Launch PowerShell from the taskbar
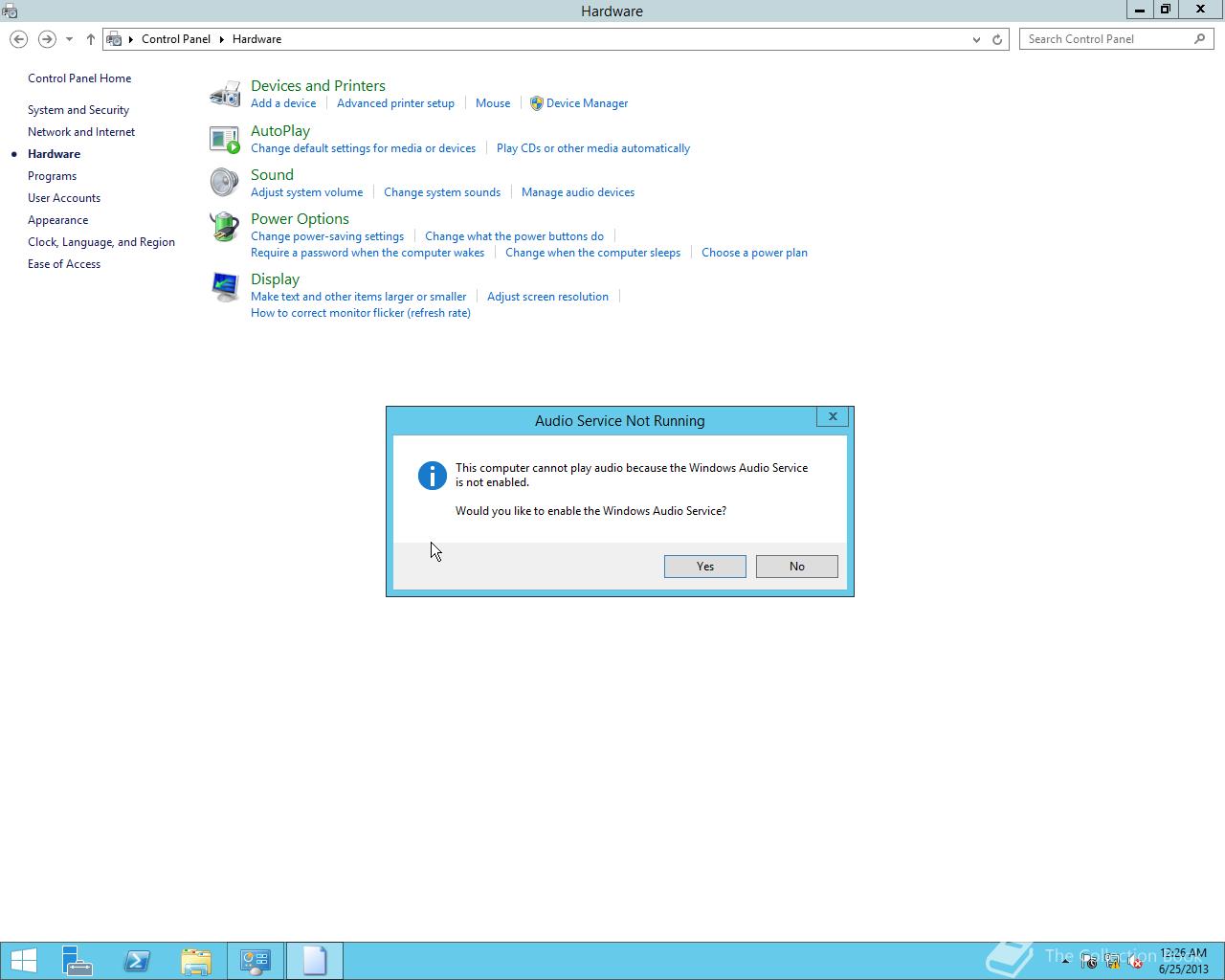The image size is (1225, 980). pyautogui.click(x=137, y=961)
